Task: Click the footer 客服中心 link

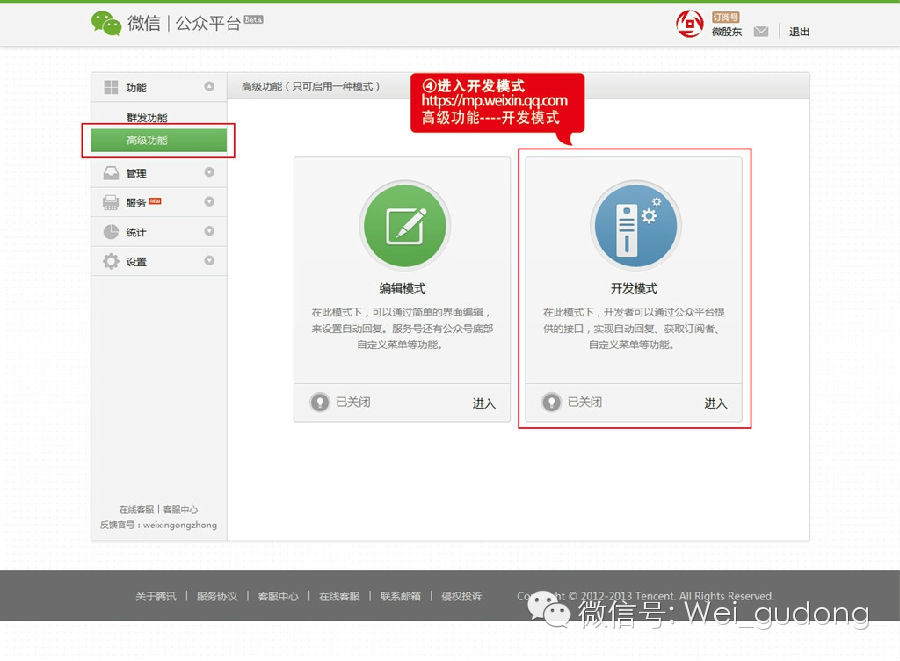Action: click(x=278, y=596)
